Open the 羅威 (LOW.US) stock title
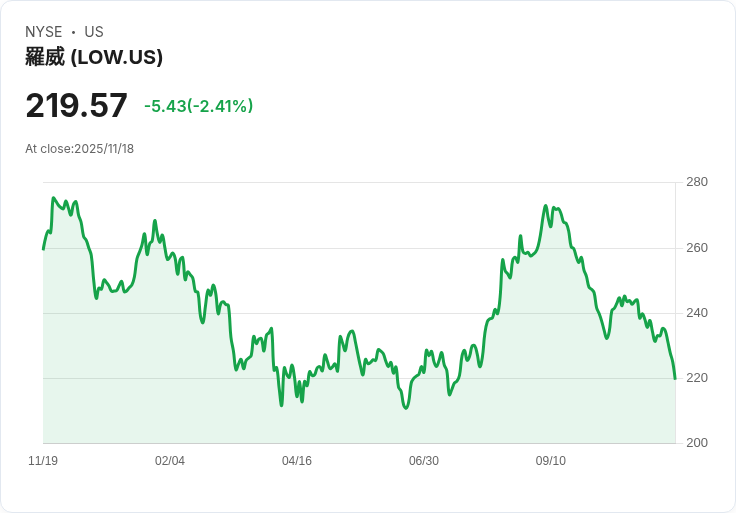The height and width of the screenshot is (513, 736). (x=94, y=57)
